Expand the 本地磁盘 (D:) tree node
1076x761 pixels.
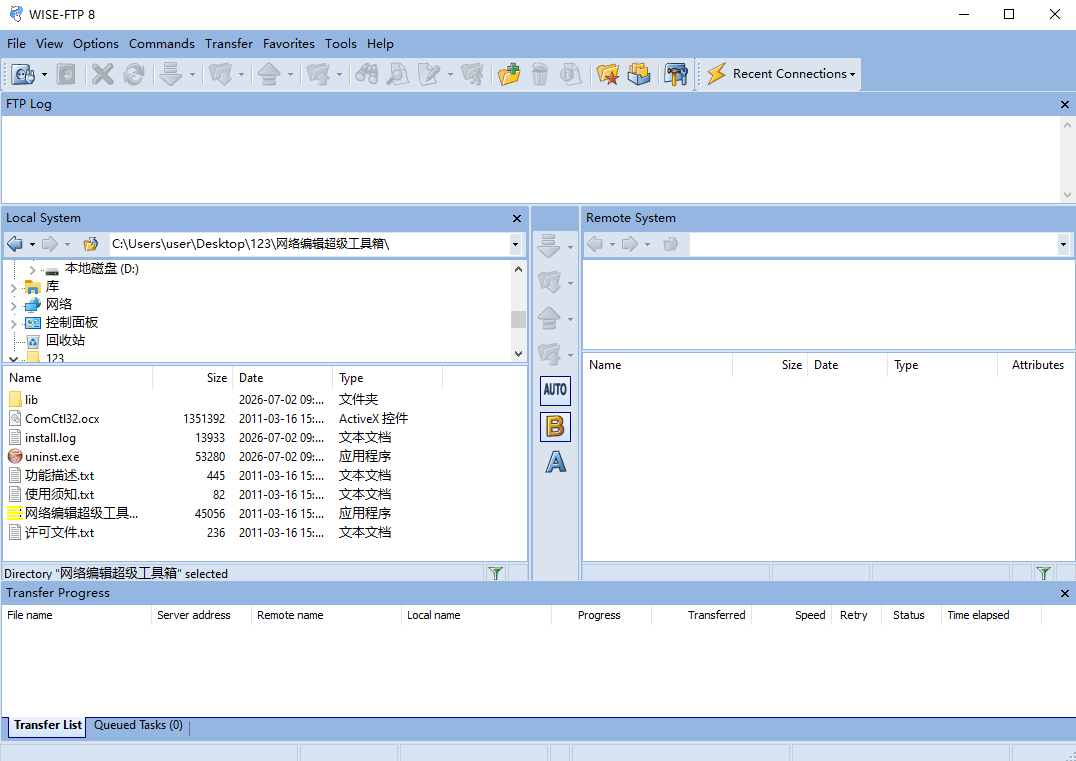(32, 270)
